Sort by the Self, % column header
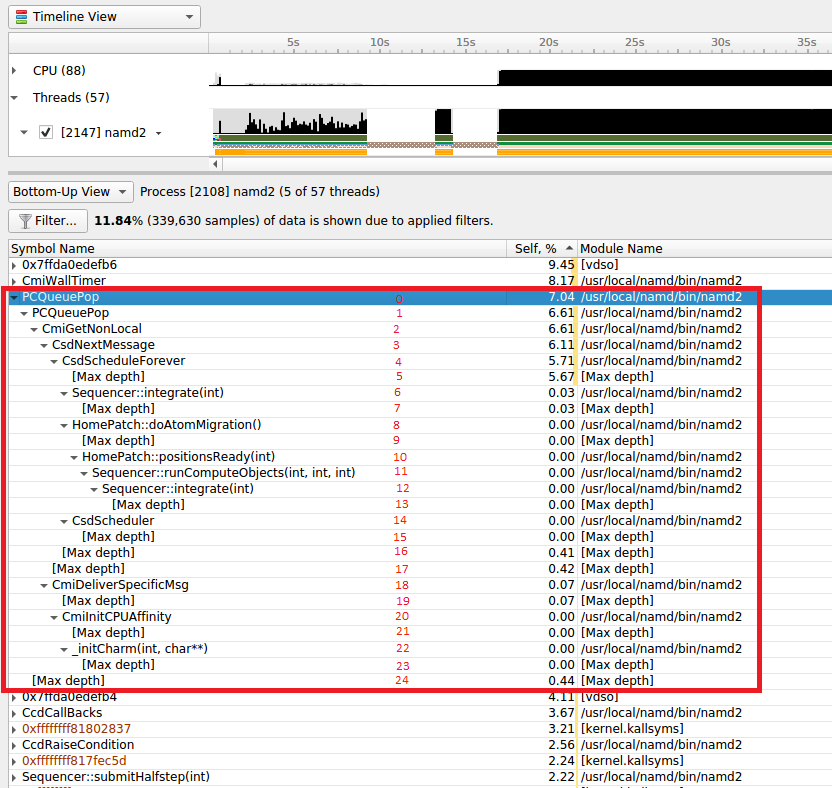 tap(541, 248)
